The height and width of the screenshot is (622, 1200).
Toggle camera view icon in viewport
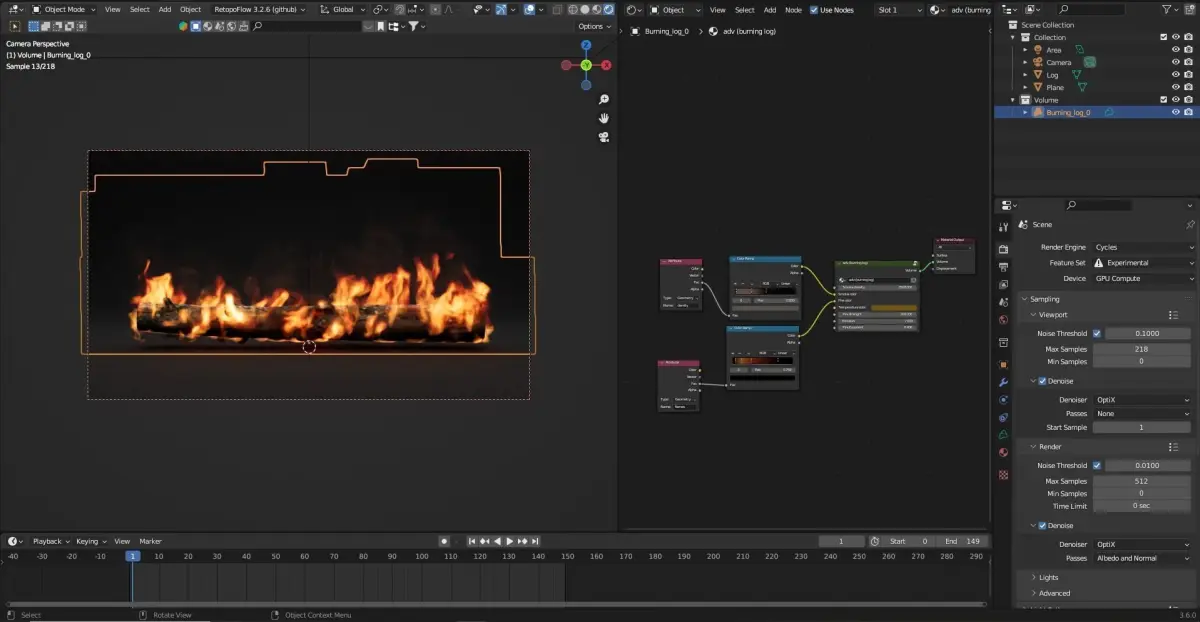pyautogui.click(x=604, y=137)
